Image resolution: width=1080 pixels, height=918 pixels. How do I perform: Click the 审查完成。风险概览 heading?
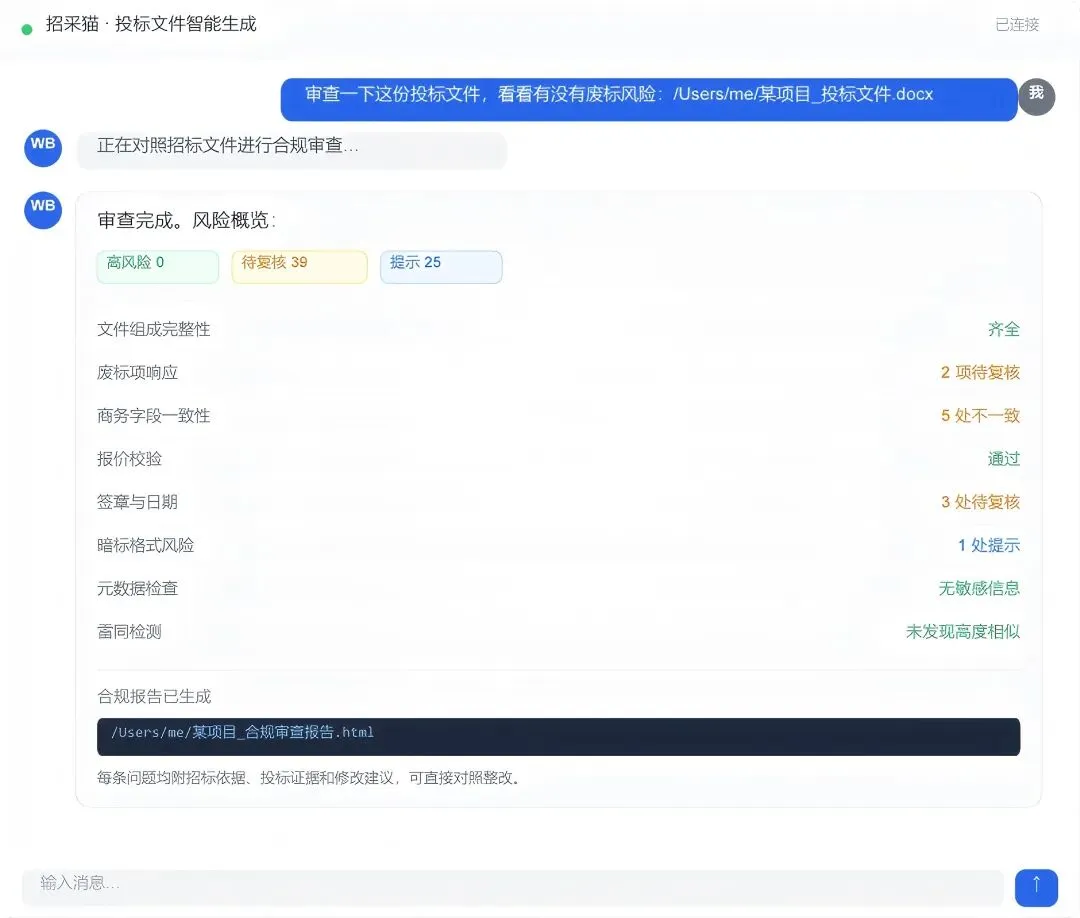point(186,220)
